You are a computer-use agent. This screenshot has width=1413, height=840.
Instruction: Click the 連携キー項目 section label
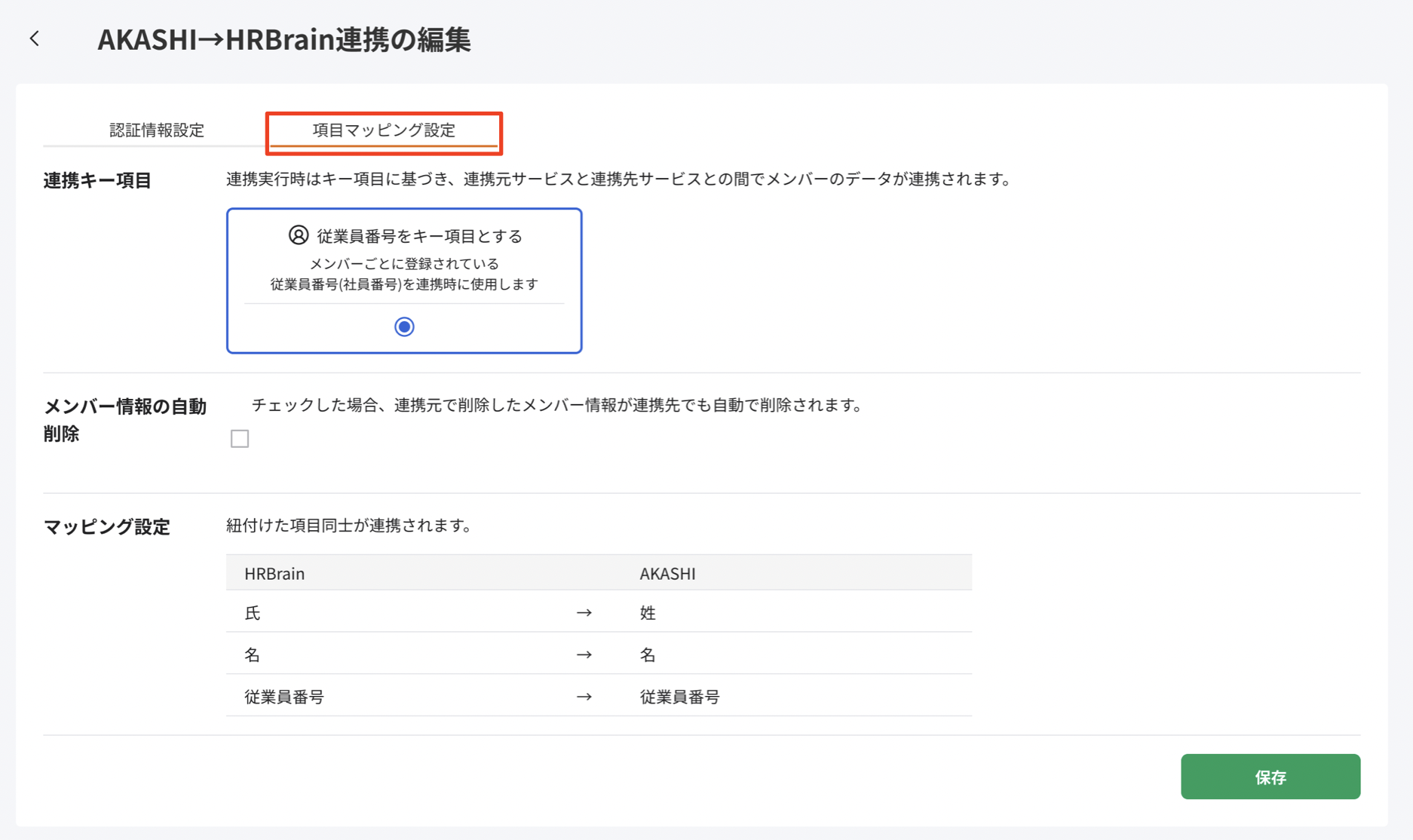[x=97, y=181]
